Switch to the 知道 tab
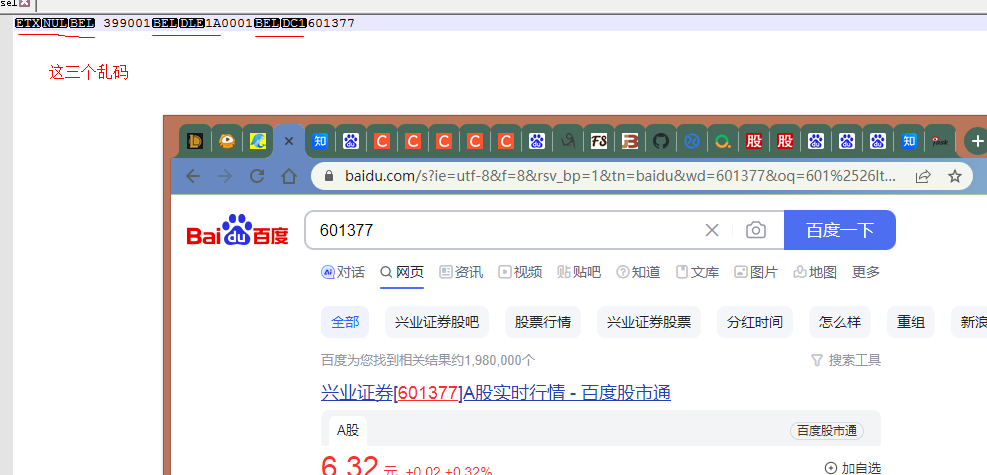This screenshot has height=475, width=987. 638,272
